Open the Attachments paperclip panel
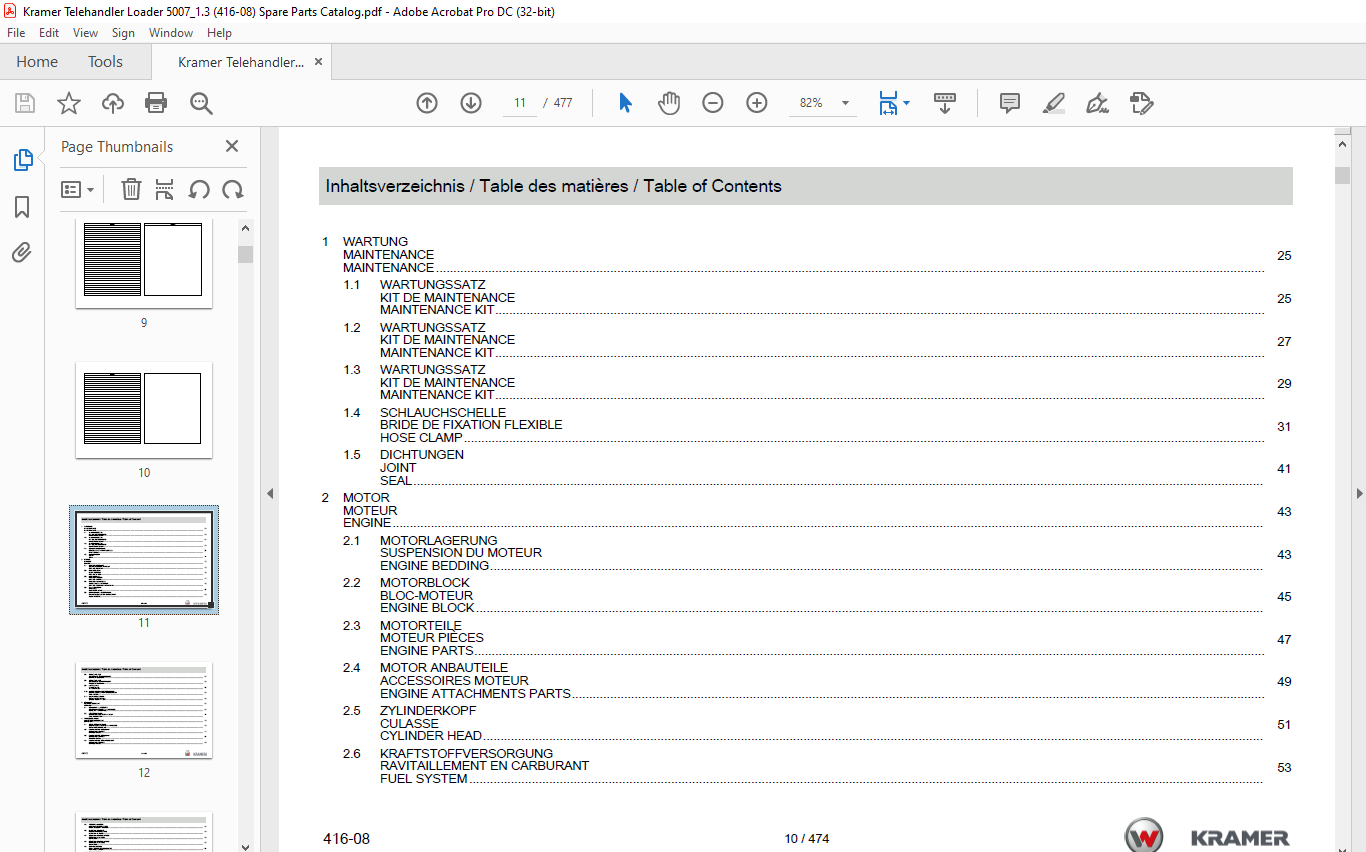This screenshot has width=1366, height=852. pyautogui.click(x=22, y=252)
